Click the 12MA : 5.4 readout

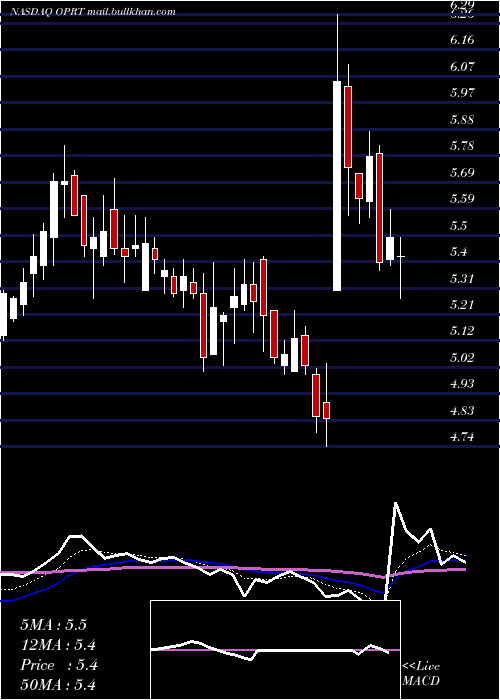point(58,645)
